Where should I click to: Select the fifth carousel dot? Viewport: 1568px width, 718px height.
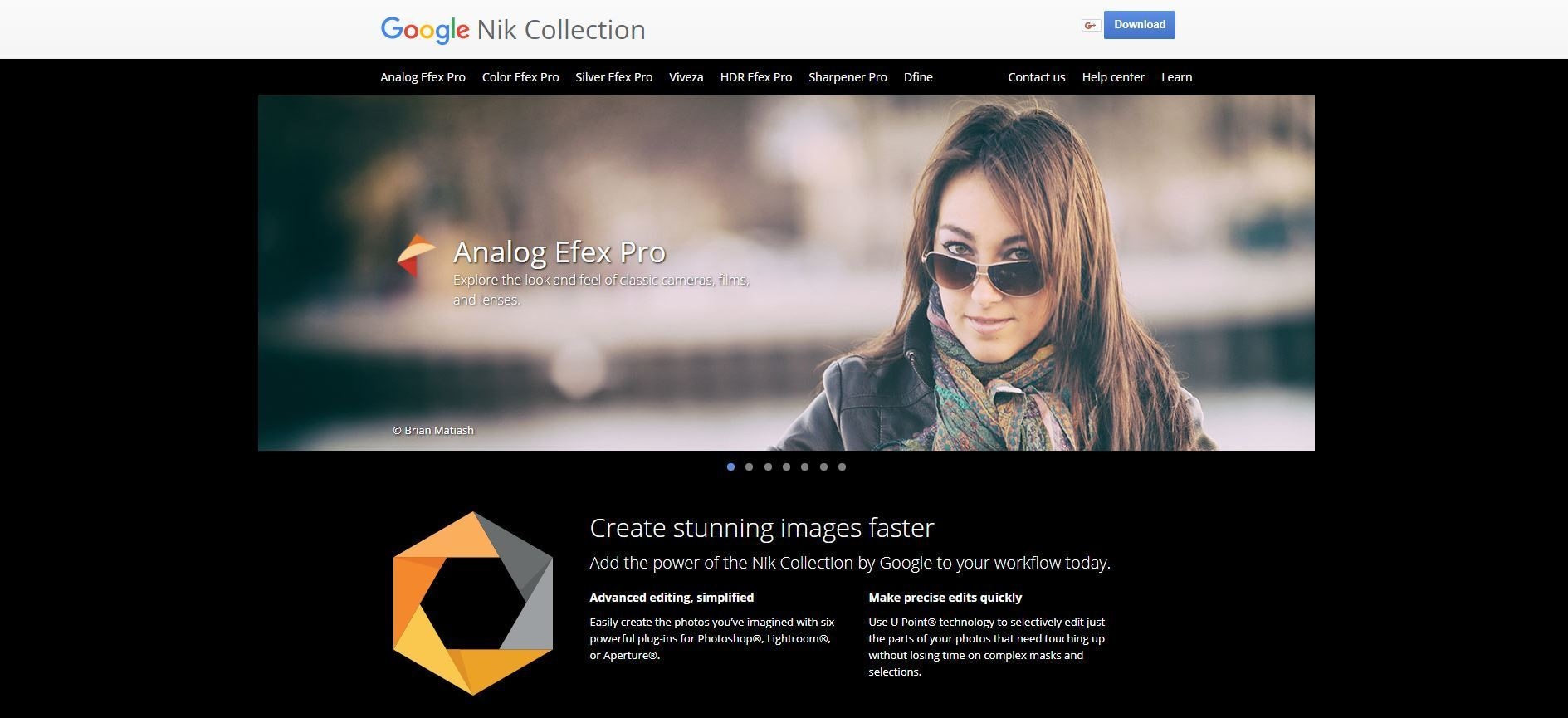(x=804, y=466)
